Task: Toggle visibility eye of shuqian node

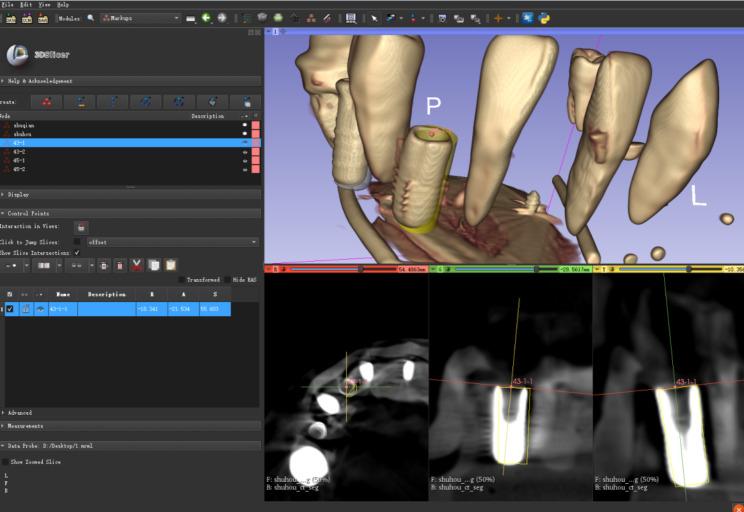Action: pyautogui.click(x=245, y=125)
